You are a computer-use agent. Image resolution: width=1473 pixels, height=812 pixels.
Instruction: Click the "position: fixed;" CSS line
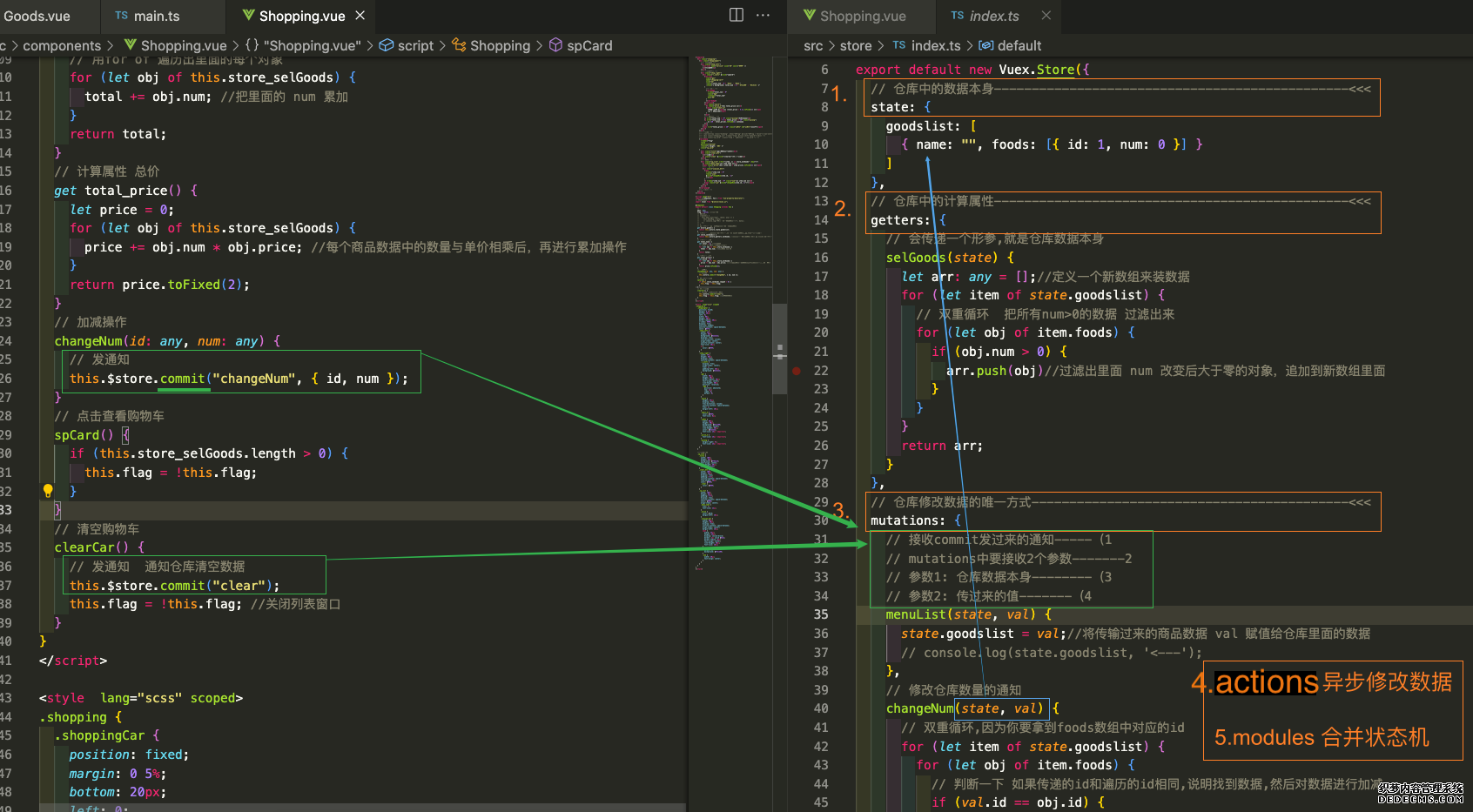point(129,755)
